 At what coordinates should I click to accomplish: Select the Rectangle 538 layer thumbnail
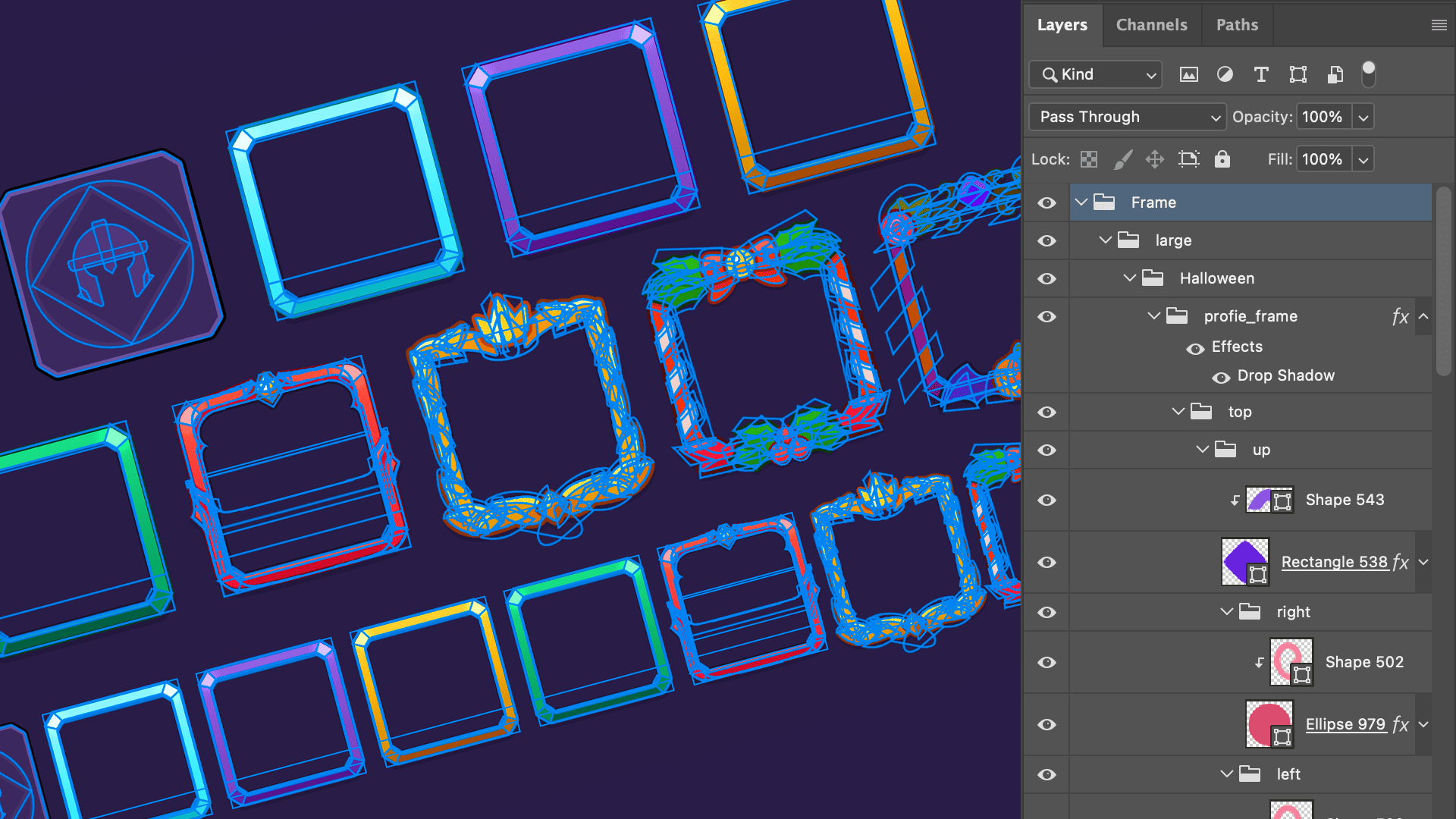pyautogui.click(x=1244, y=562)
